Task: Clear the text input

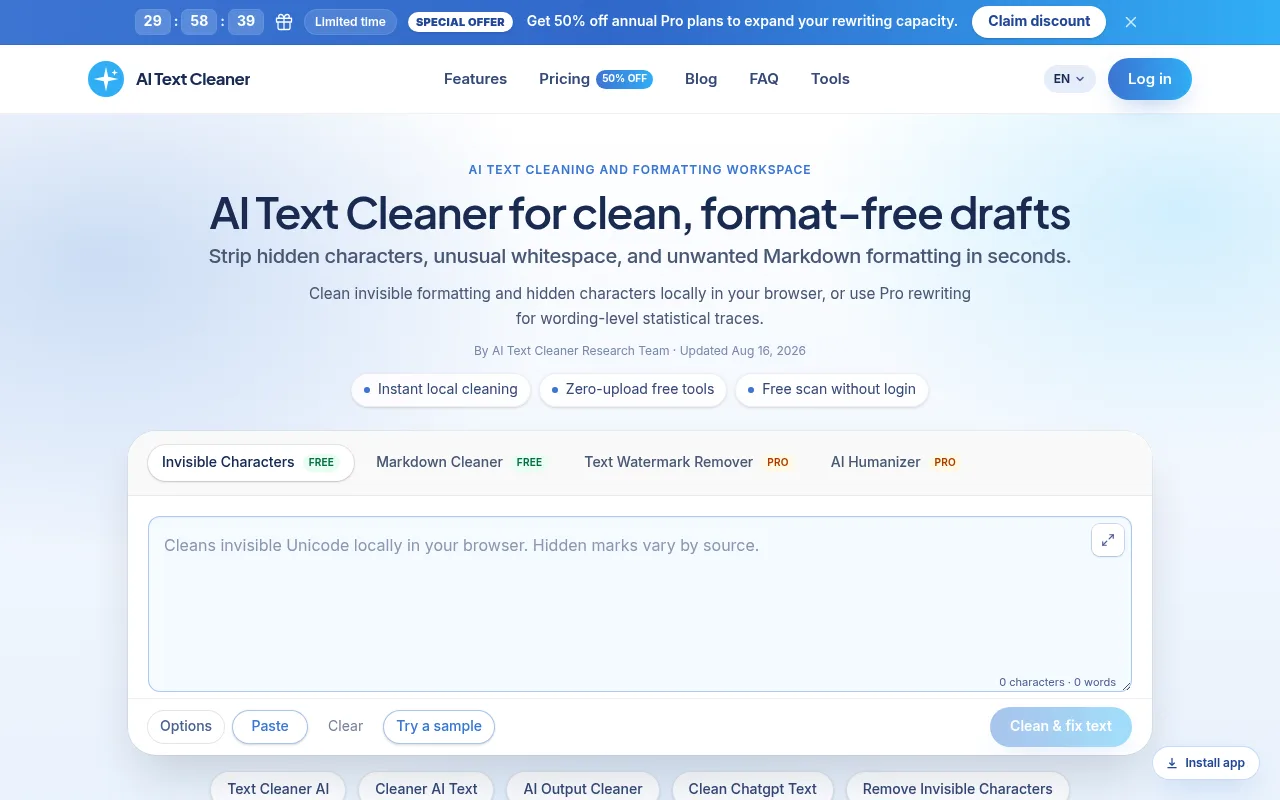Action: tap(346, 727)
